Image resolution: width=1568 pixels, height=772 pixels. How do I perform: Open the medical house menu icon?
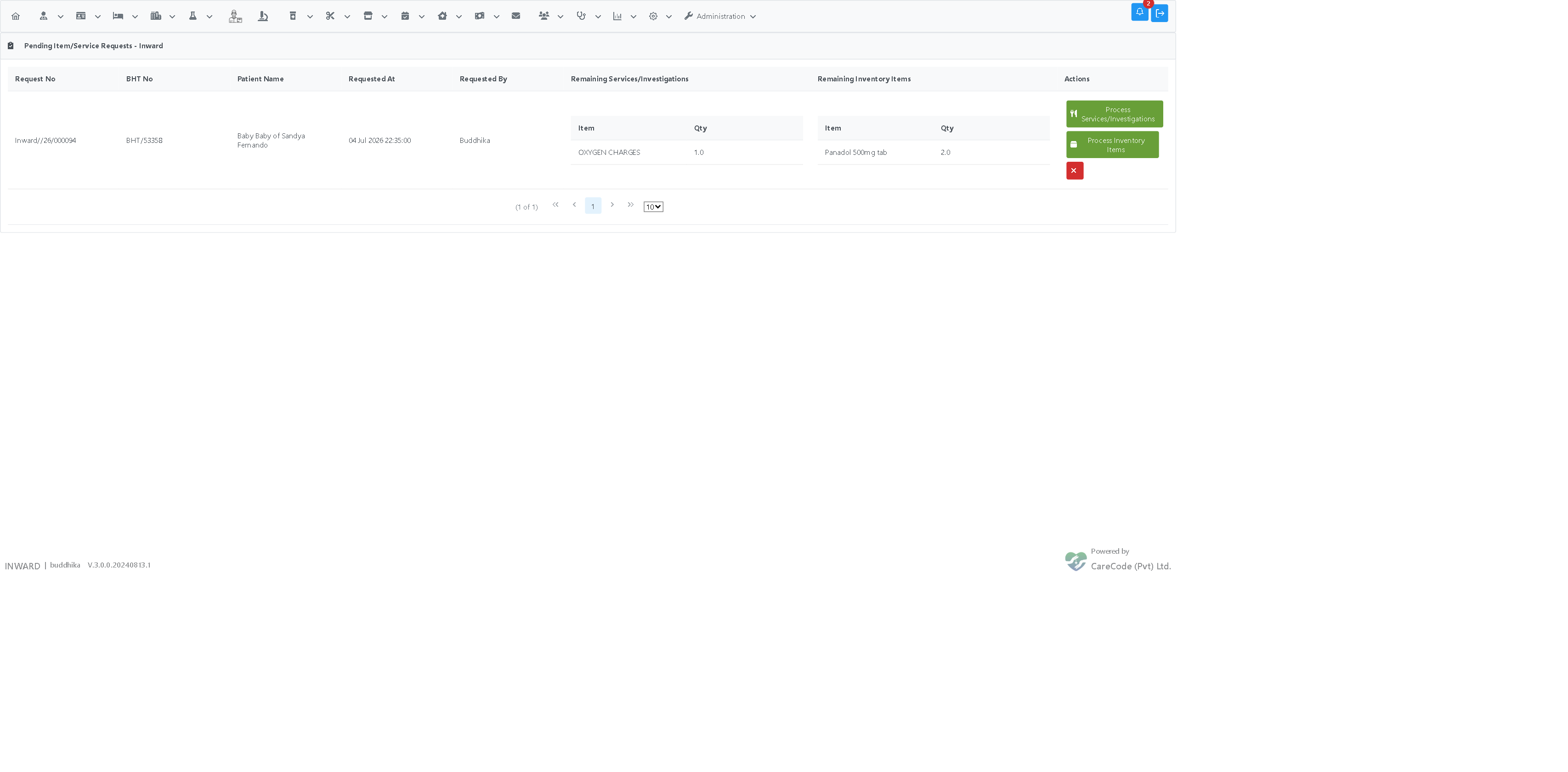442,17
